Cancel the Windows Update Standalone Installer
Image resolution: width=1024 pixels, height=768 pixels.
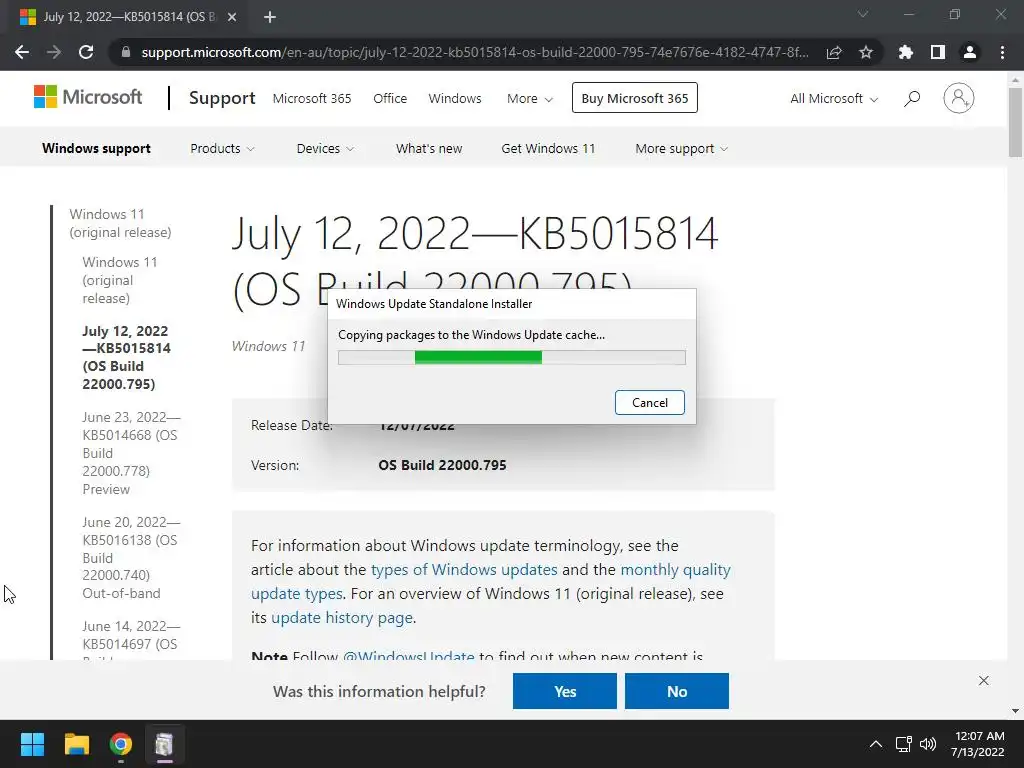click(650, 402)
